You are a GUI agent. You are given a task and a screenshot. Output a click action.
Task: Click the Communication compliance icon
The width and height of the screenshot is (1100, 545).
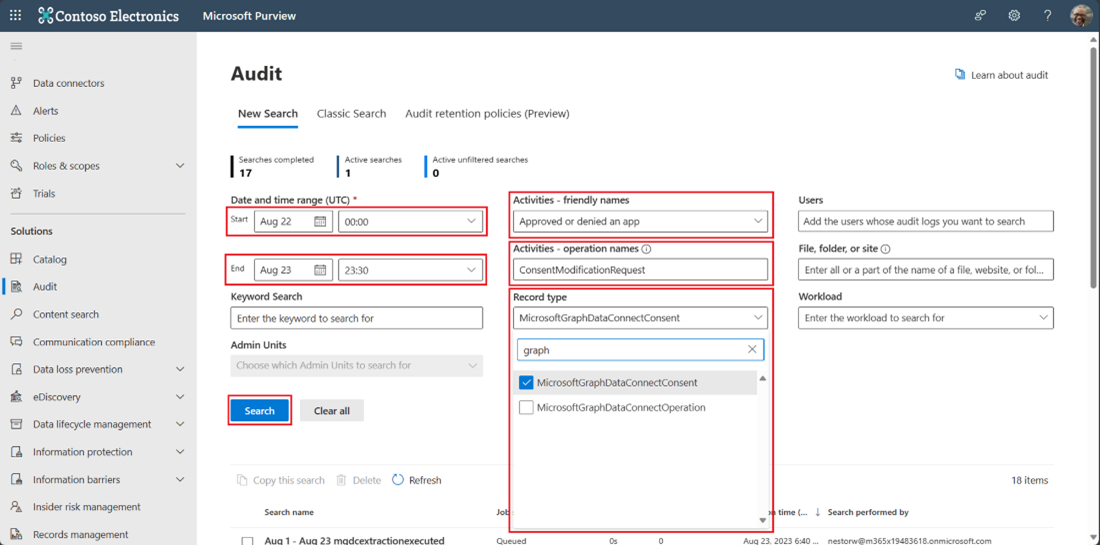click(17, 342)
